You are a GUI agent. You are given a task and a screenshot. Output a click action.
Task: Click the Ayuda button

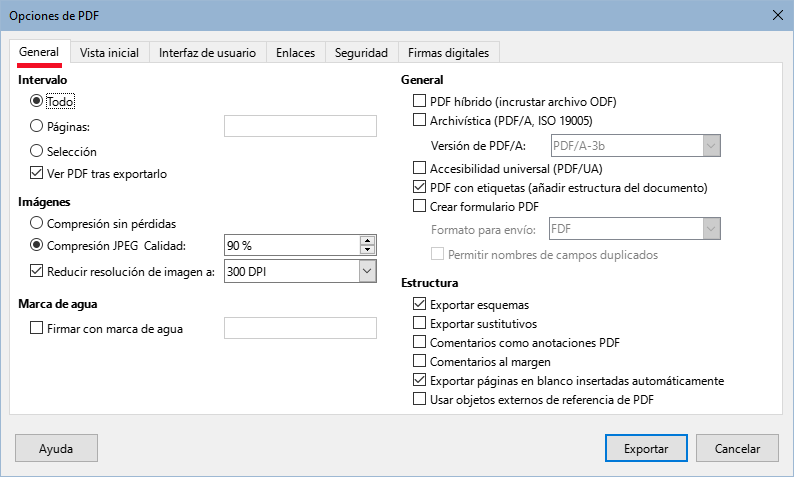pos(56,448)
